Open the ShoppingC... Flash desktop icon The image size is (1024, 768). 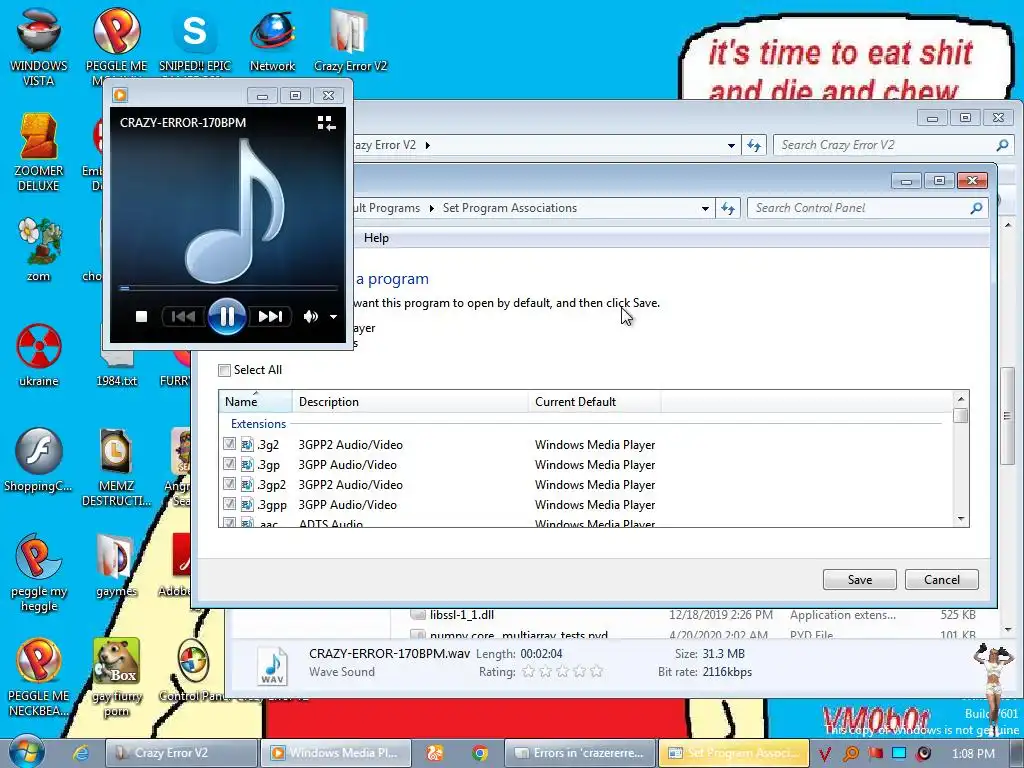39,460
